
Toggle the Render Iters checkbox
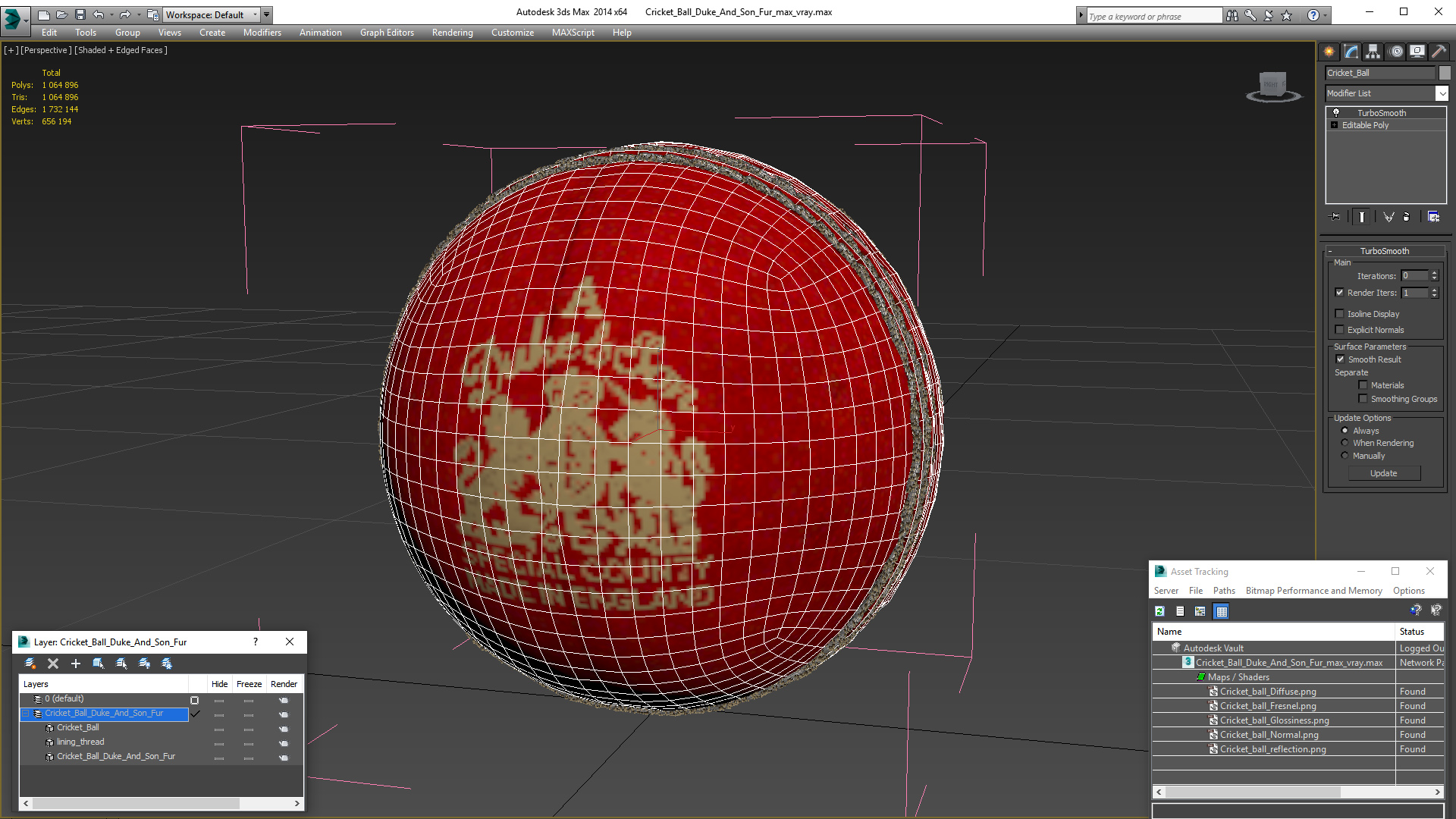[x=1339, y=293]
